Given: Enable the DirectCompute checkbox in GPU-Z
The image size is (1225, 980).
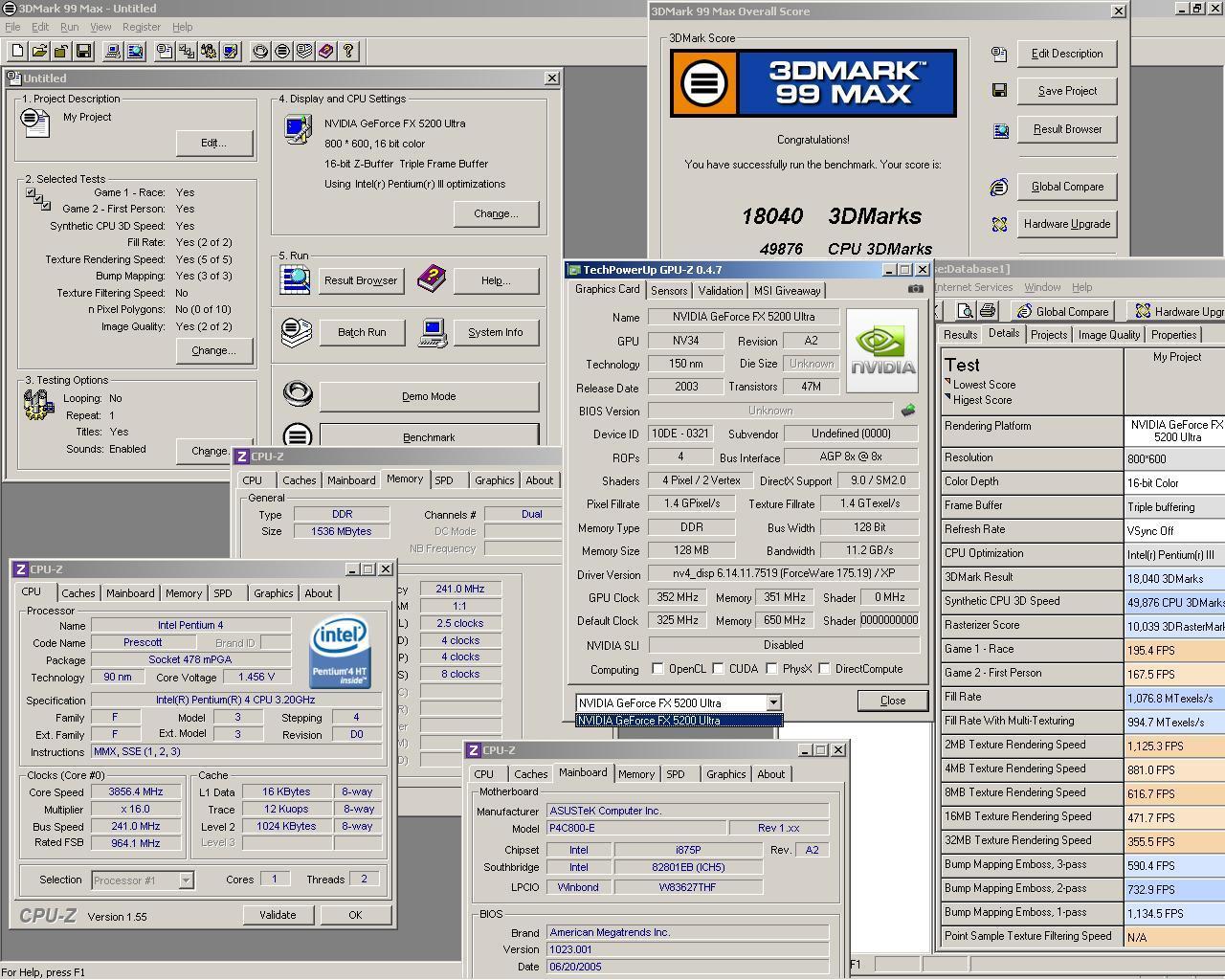Looking at the screenshot, I should coord(824,669).
